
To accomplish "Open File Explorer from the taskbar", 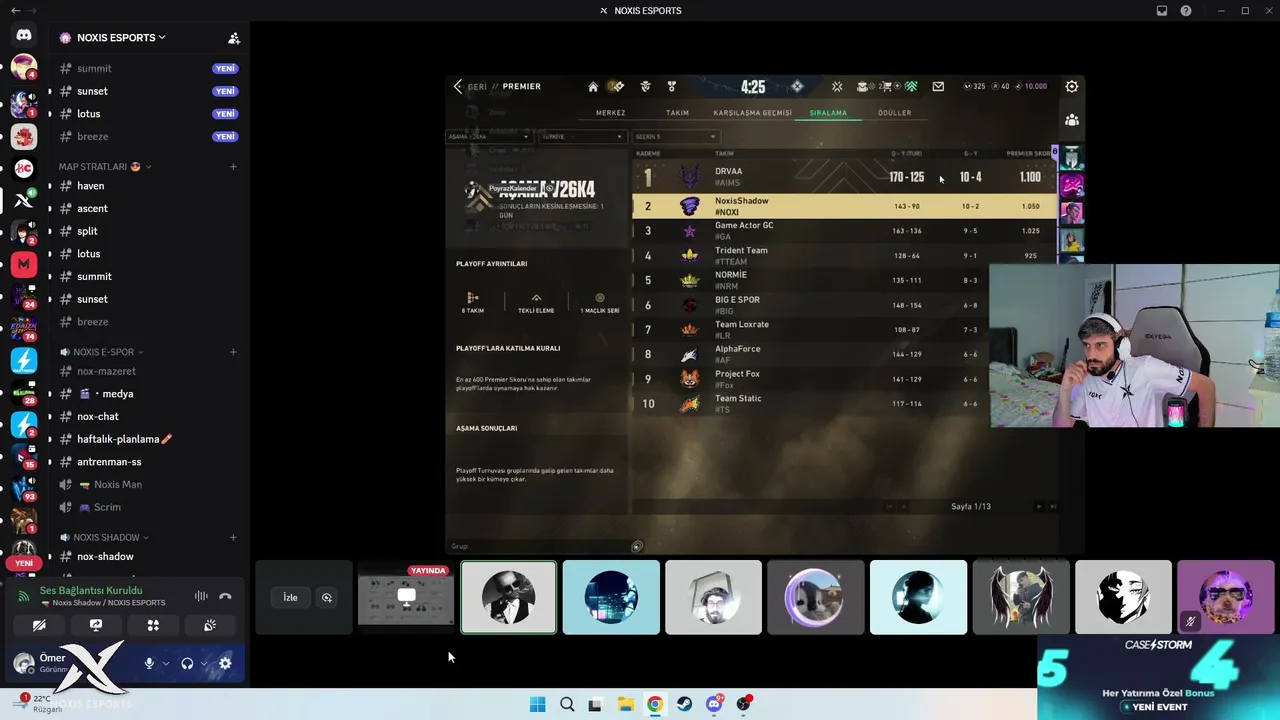I will pyautogui.click(x=625, y=704).
